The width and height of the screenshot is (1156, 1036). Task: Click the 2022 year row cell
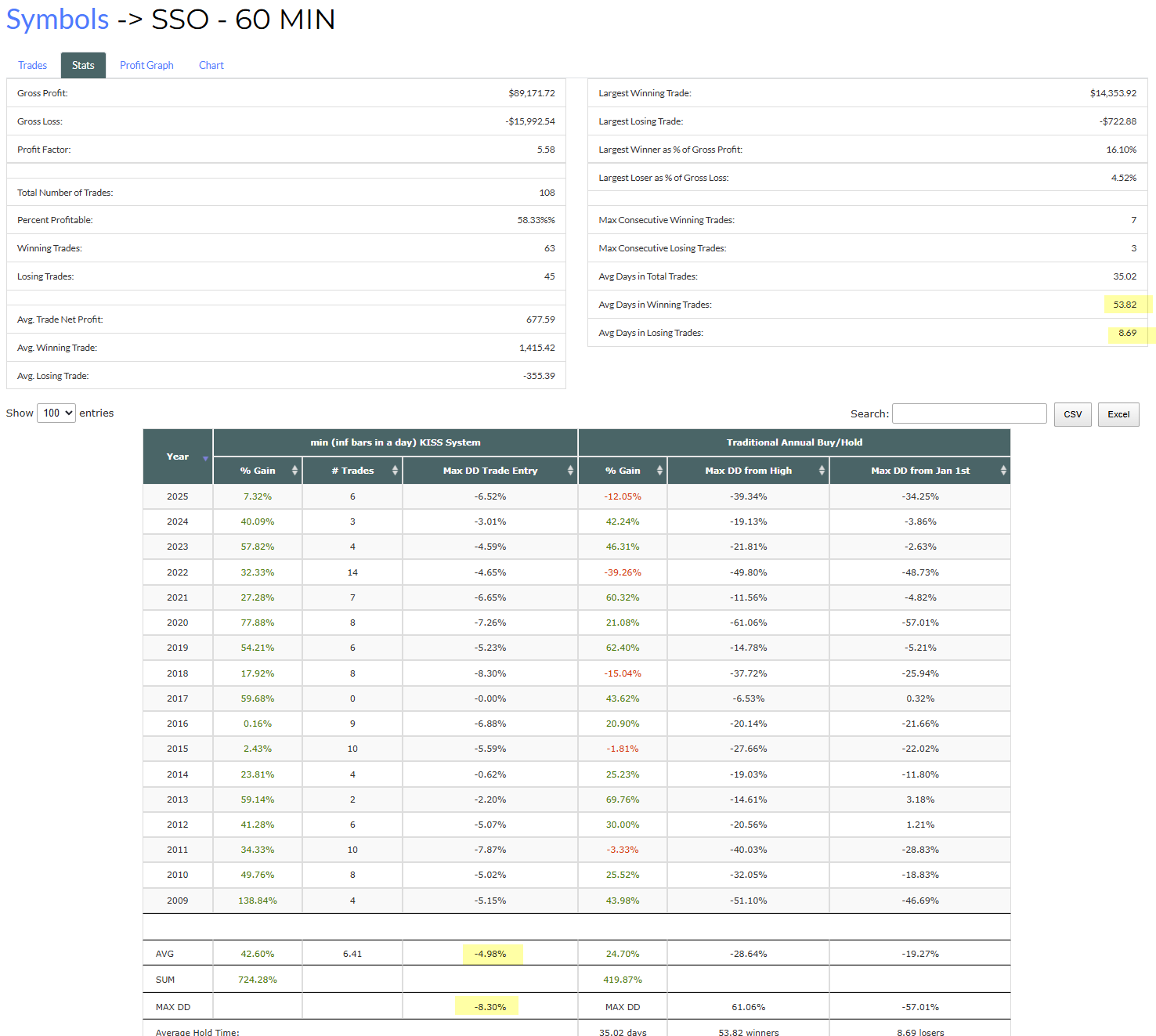(x=178, y=572)
